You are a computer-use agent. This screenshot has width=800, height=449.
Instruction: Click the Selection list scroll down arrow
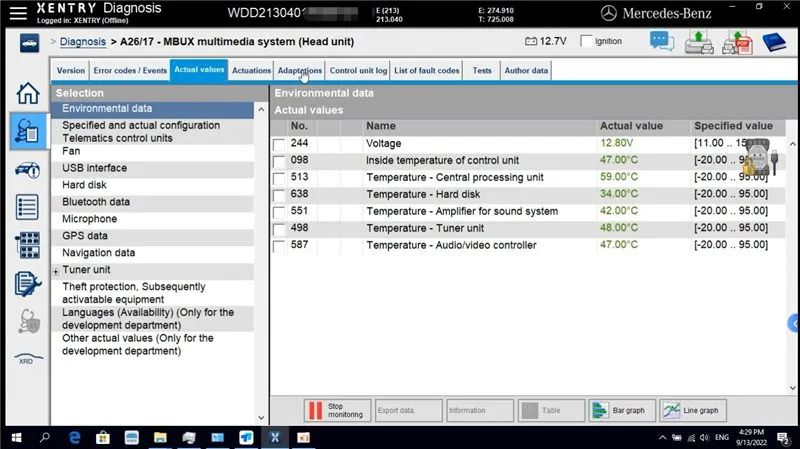[261, 418]
